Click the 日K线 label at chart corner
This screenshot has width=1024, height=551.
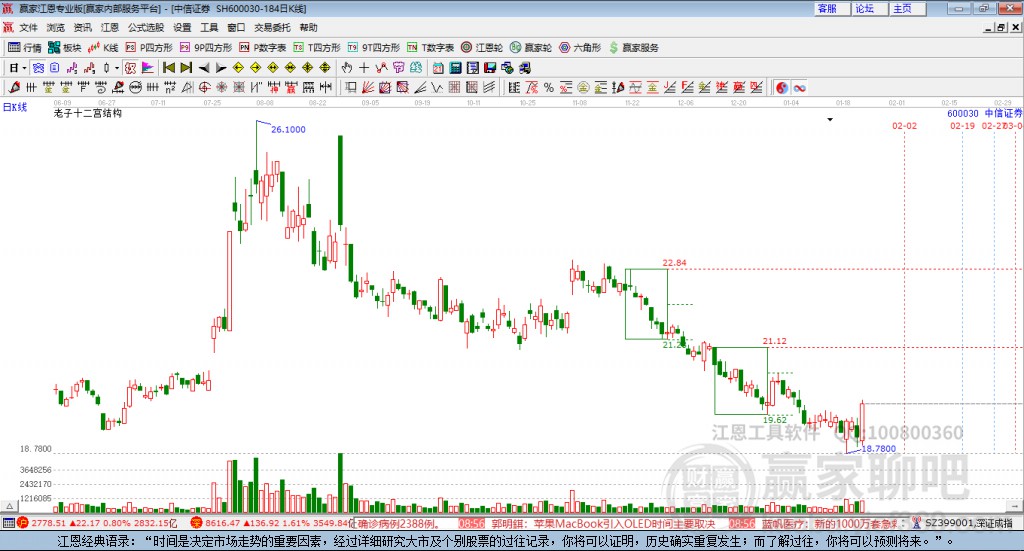[x=15, y=107]
